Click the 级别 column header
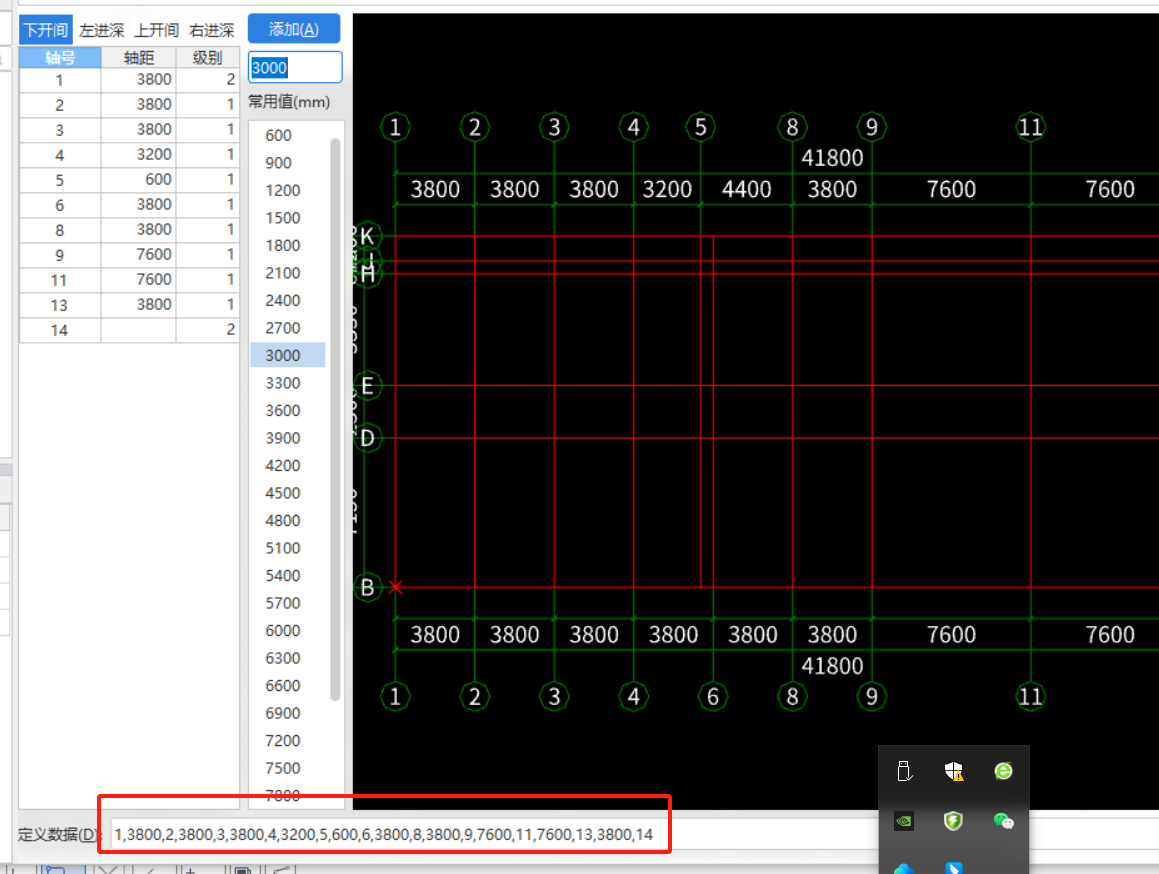This screenshot has height=874, width=1159. point(208,58)
